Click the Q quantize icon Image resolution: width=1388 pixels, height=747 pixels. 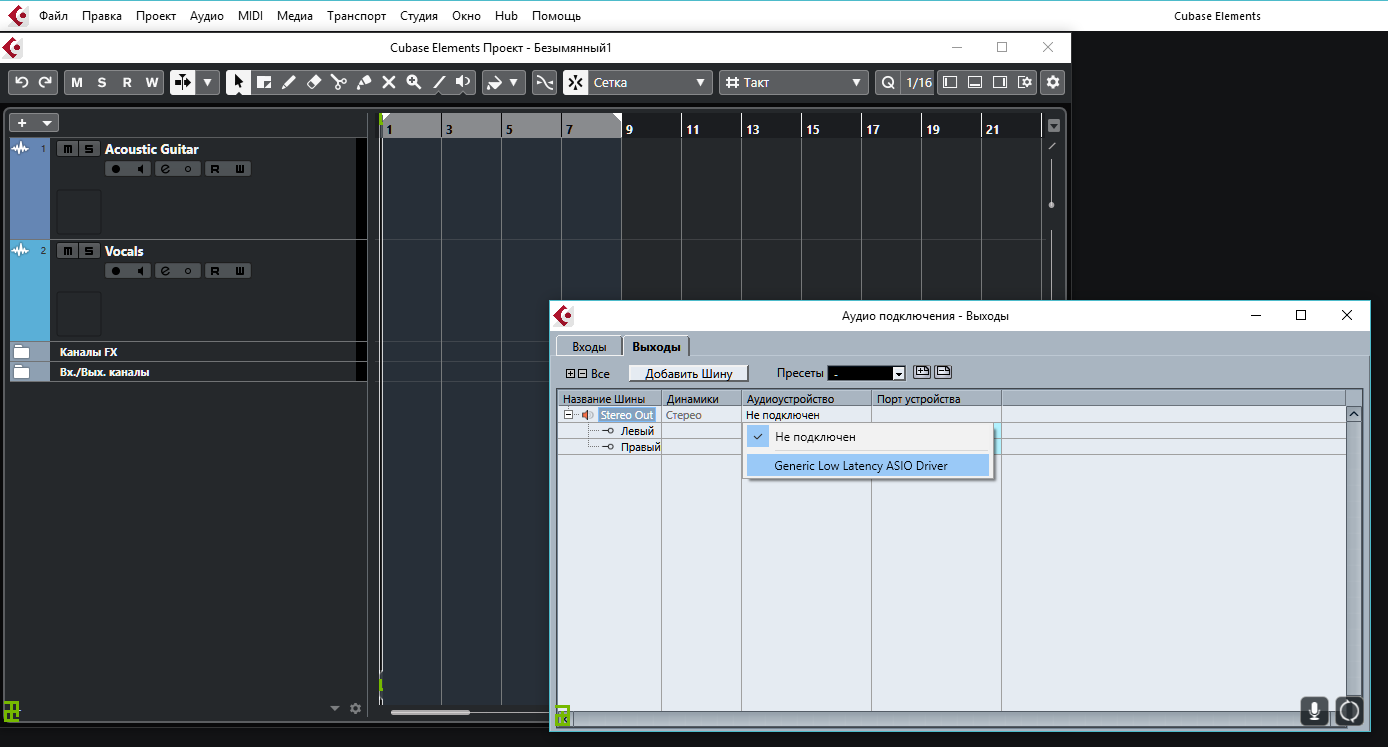[887, 82]
